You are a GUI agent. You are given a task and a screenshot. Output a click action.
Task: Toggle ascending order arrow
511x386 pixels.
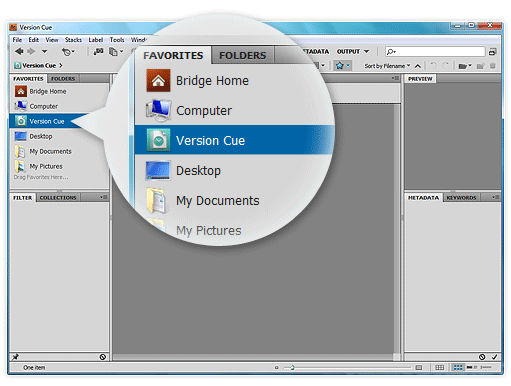pos(418,66)
